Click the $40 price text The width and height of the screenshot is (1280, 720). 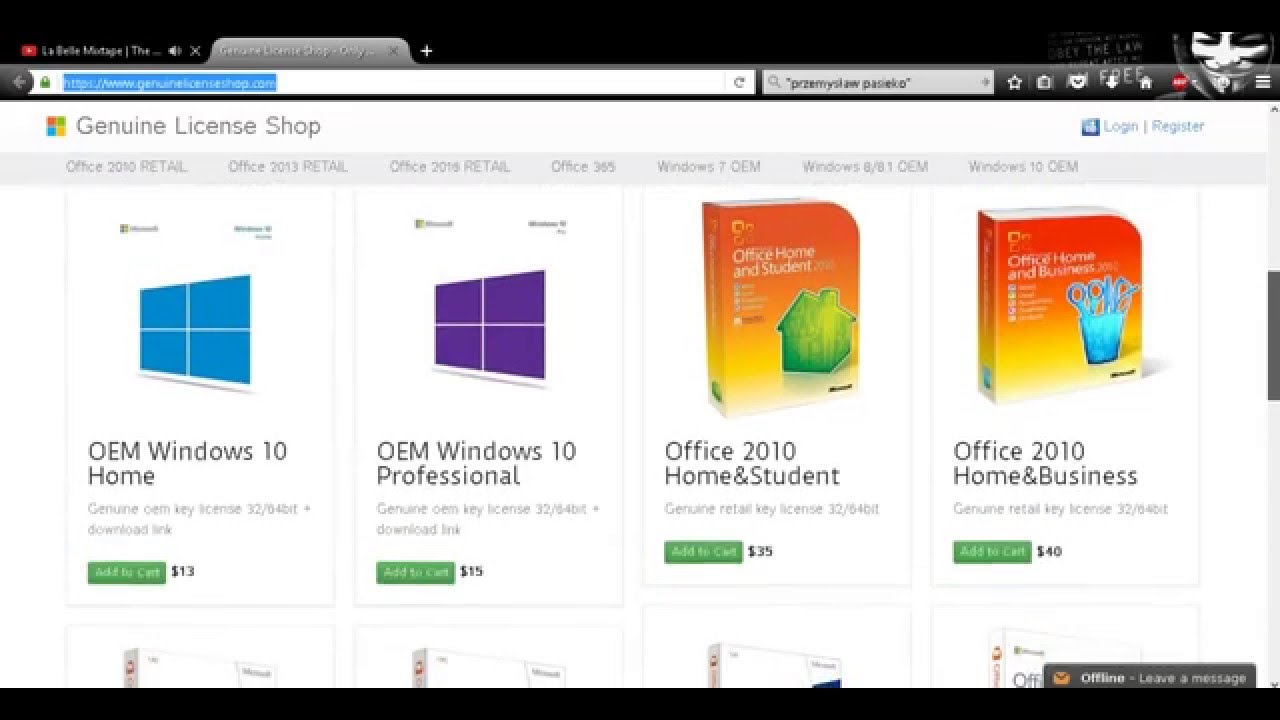(x=1049, y=551)
